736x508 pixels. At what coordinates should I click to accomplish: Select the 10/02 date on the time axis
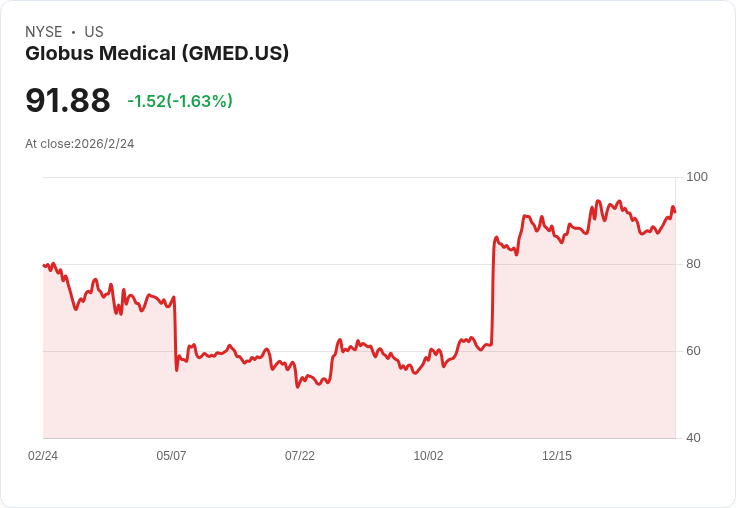pyautogui.click(x=428, y=456)
